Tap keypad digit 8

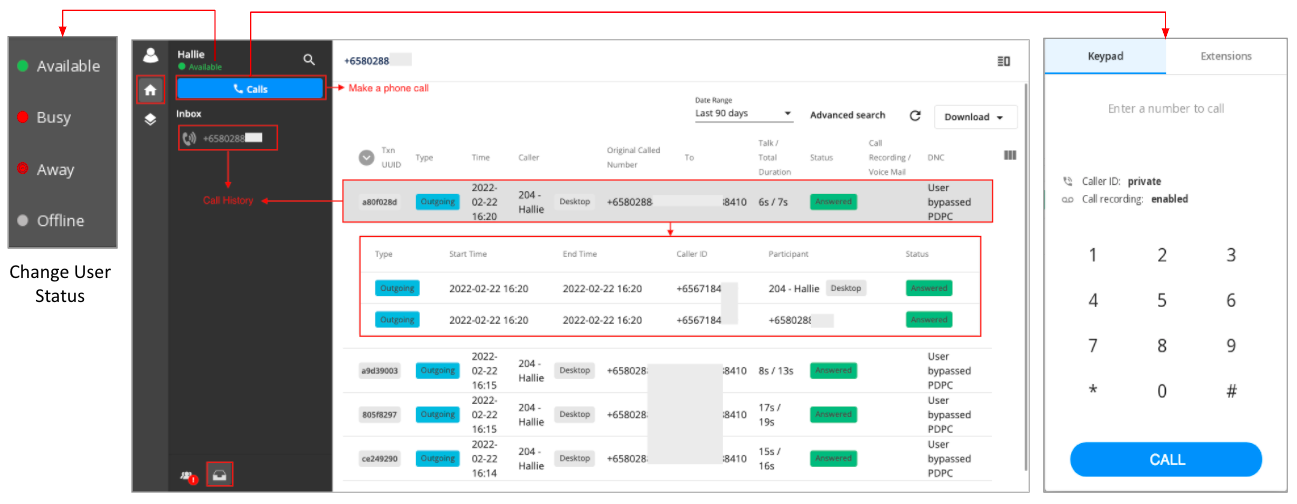1162,346
